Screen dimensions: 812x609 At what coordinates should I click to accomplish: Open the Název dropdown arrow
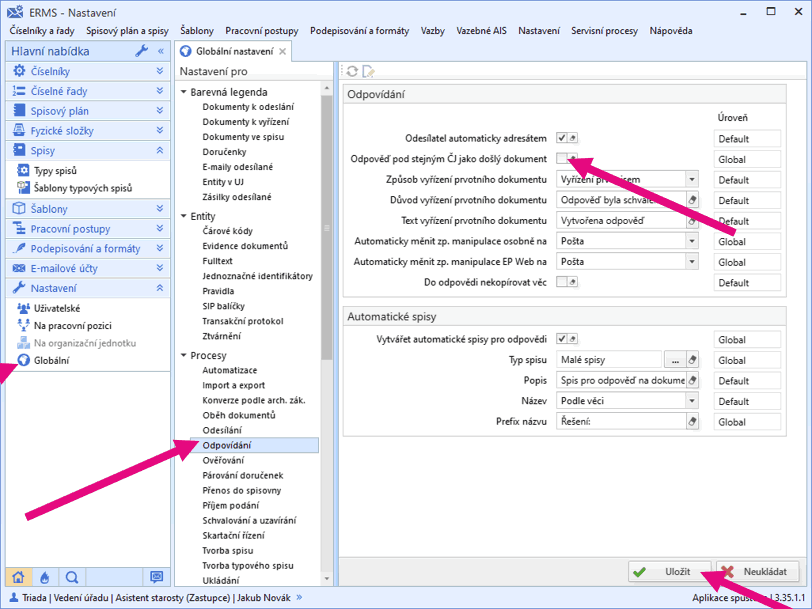pyautogui.click(x=691, y=401)
